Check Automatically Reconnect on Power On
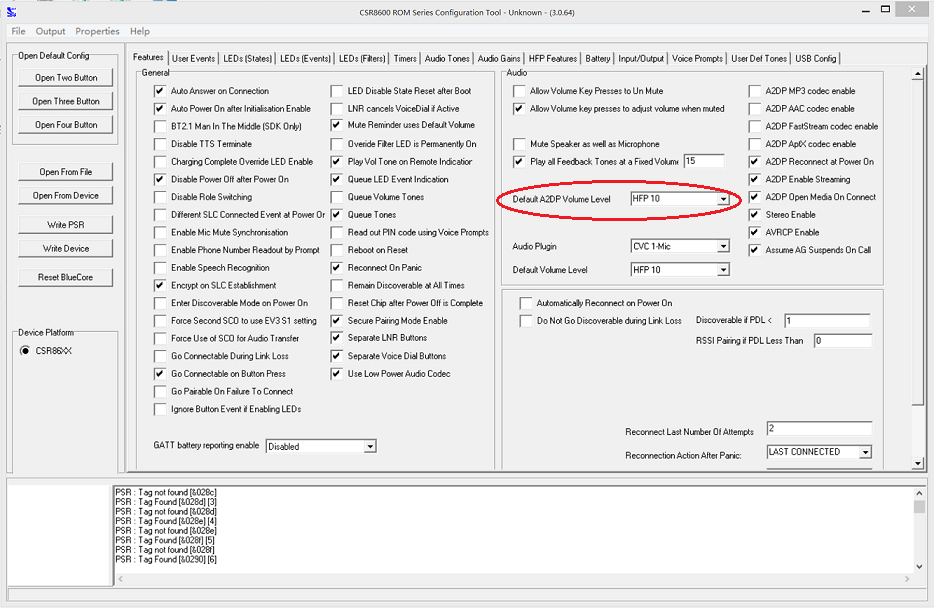 click(x=525, y=303)
